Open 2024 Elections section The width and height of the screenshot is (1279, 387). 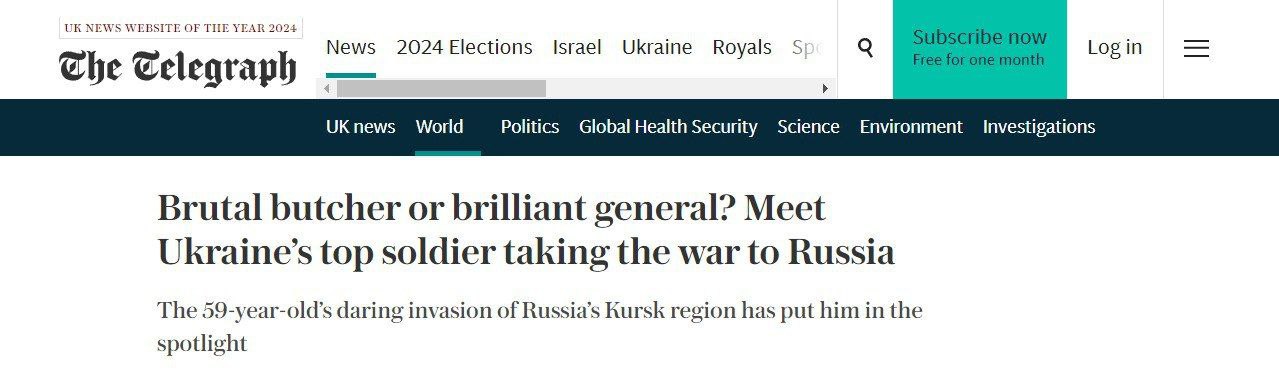tap(464, 47)
